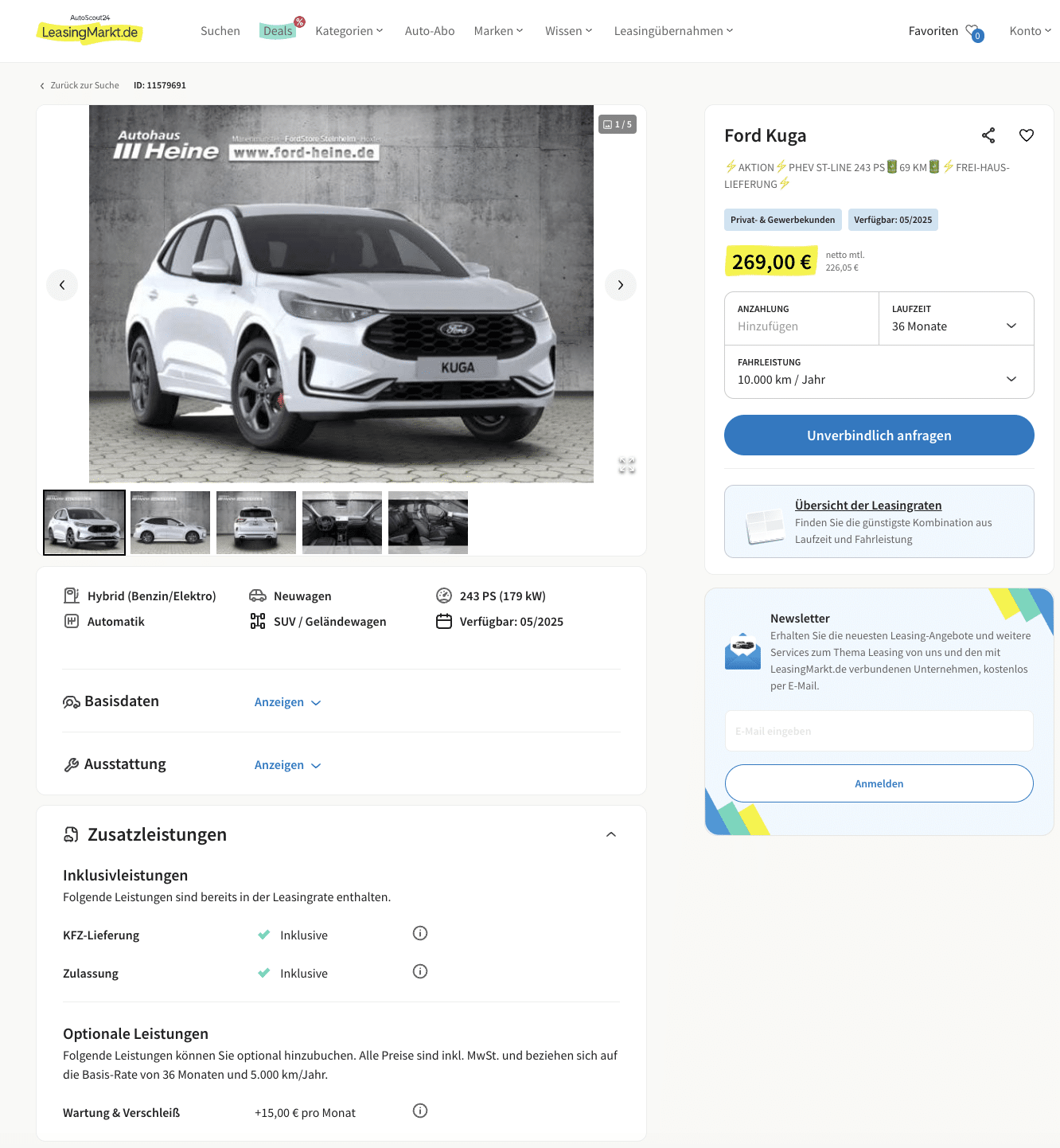Open the Deals page

coord(278,31)
